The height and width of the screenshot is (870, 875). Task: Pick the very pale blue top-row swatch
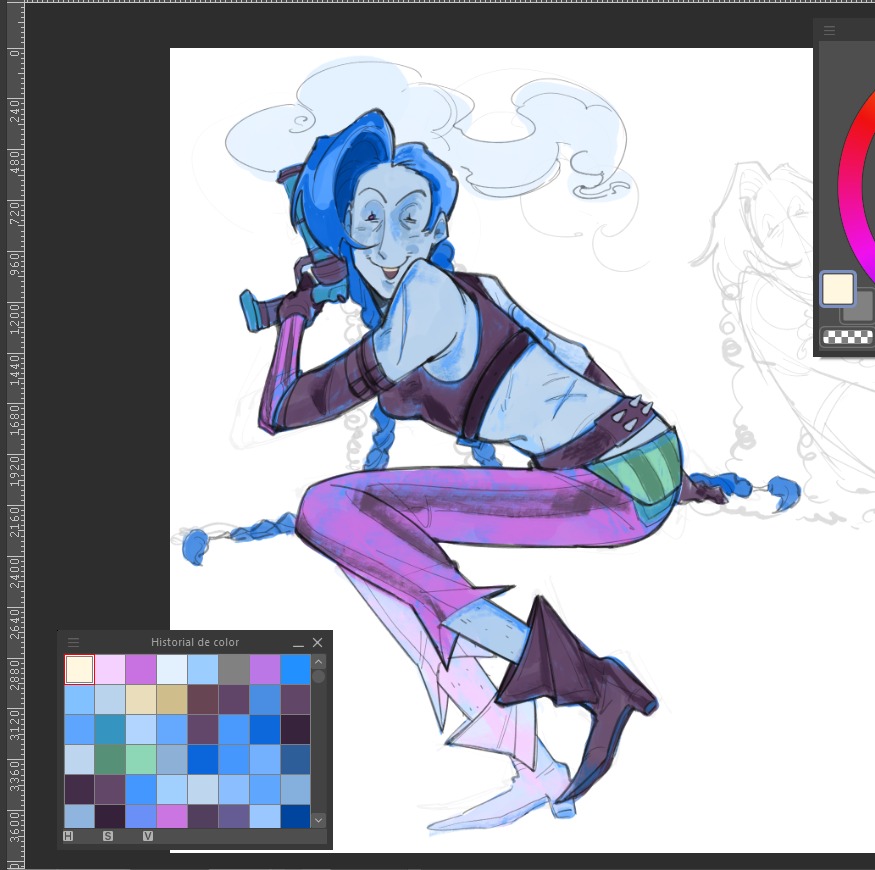click(172, 669)
